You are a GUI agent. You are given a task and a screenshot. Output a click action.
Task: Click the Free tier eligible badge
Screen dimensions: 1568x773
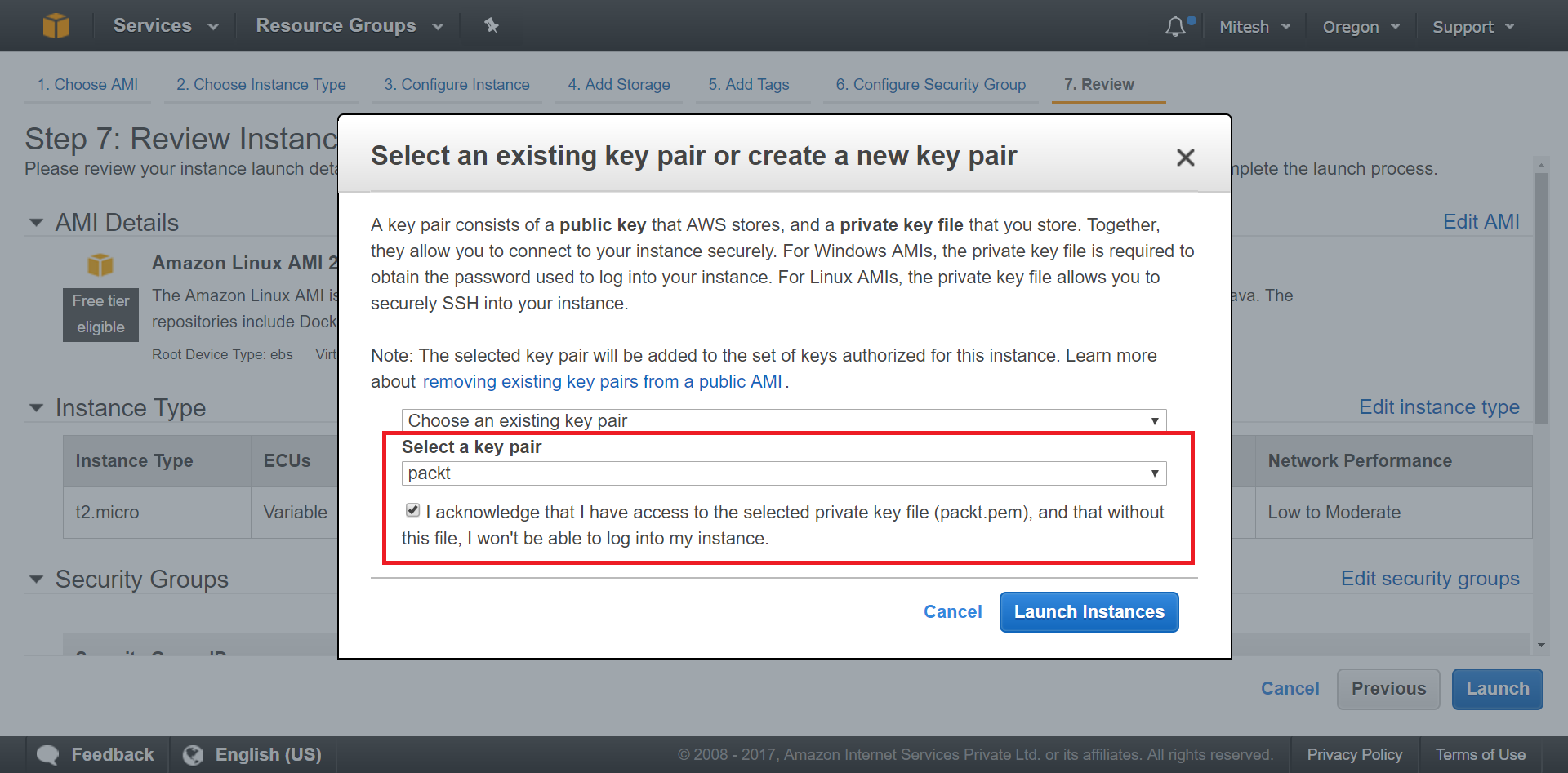[x=100, y=314]
